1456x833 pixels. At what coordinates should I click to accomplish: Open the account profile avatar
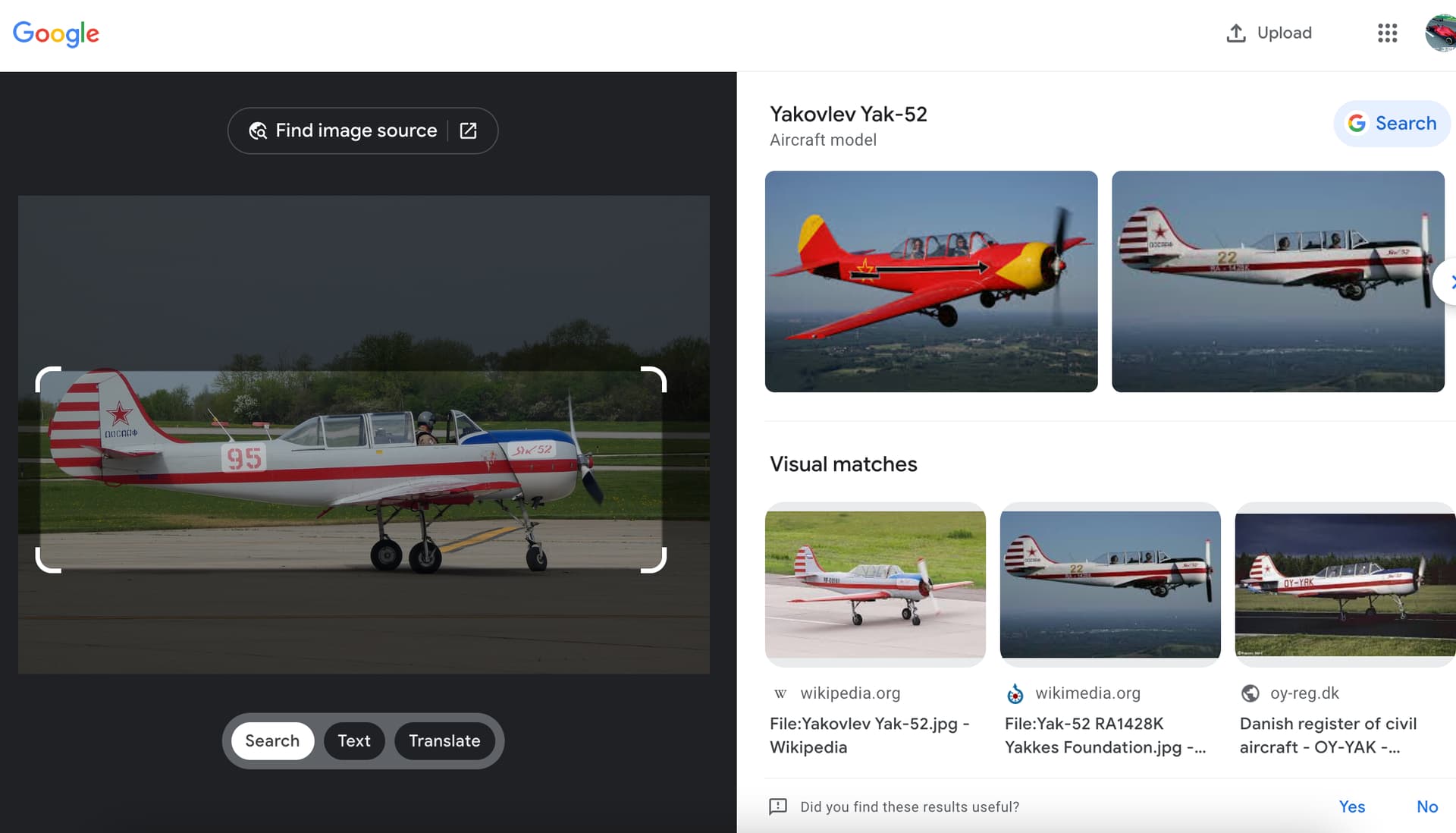(x=1441, y=33)
